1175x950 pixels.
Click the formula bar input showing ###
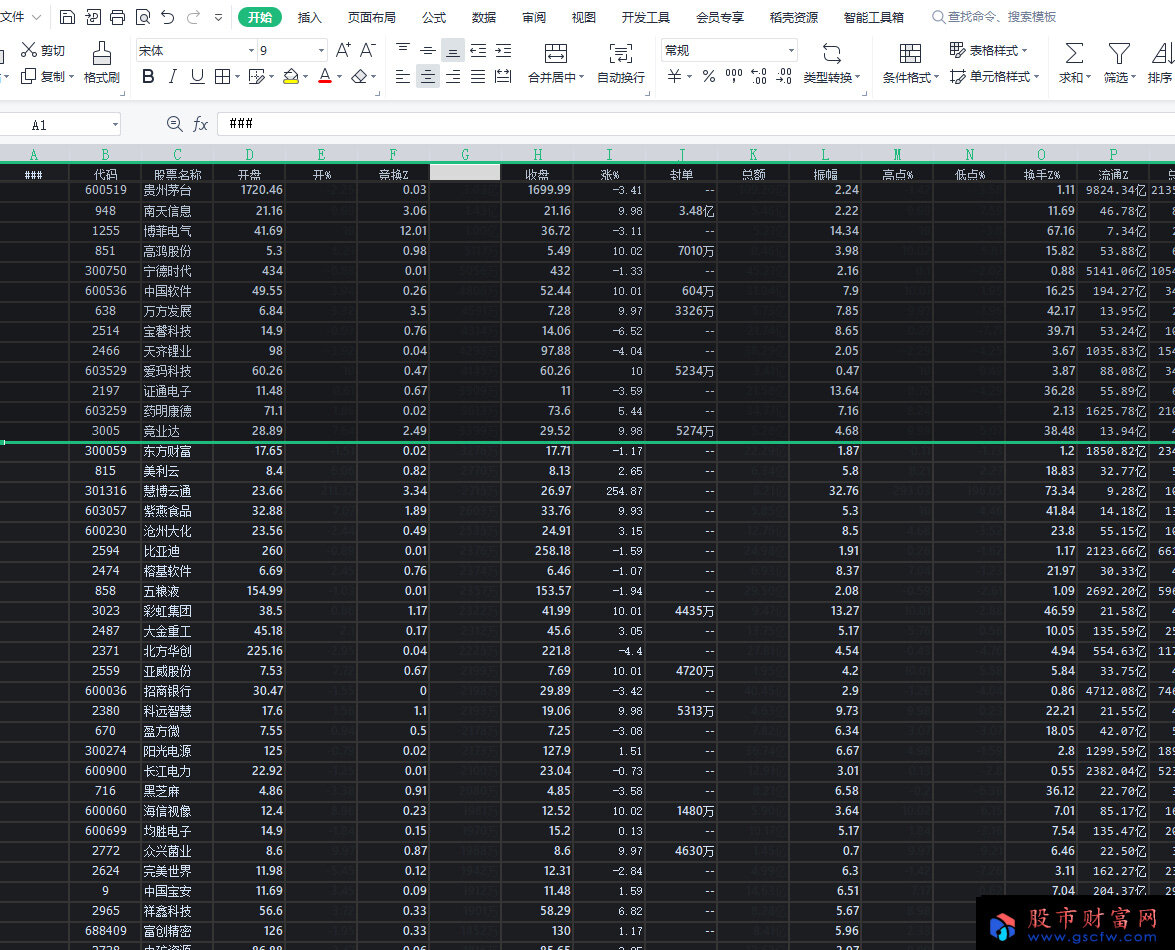click(x=695, y=124)
